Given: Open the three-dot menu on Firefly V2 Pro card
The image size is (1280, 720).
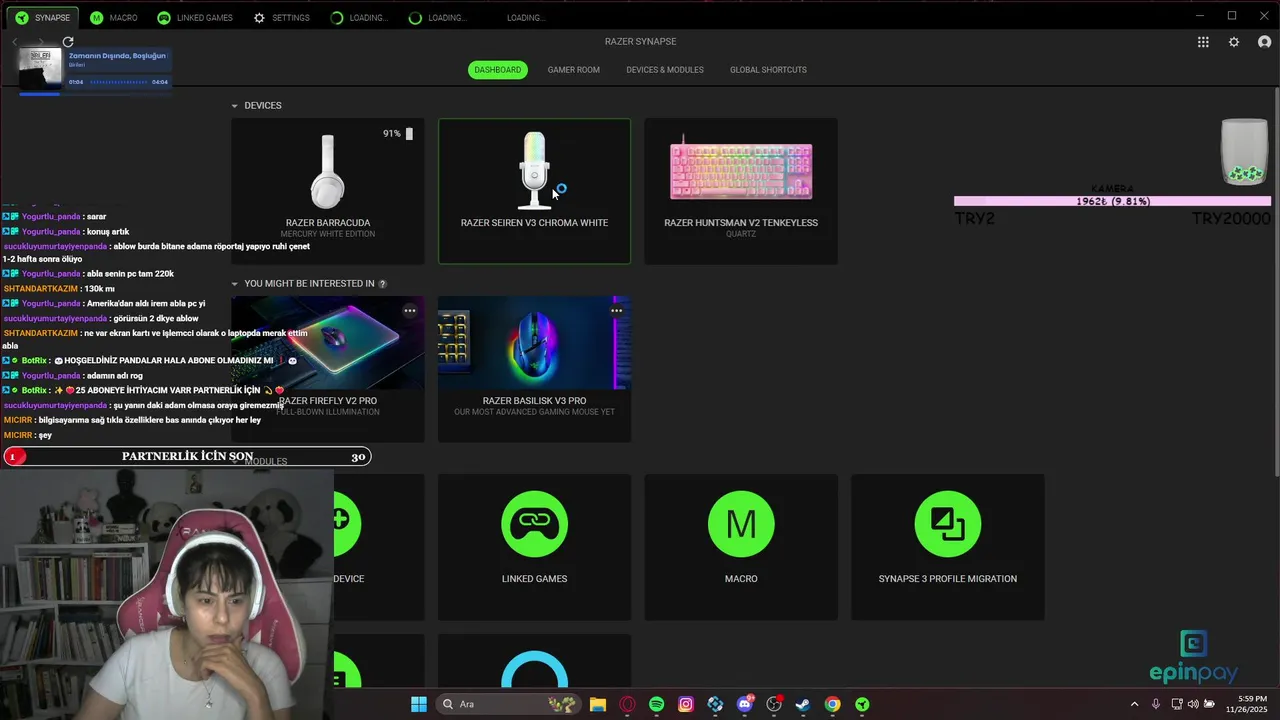Looking at the screenshot, I should click(x=410, y=311).
